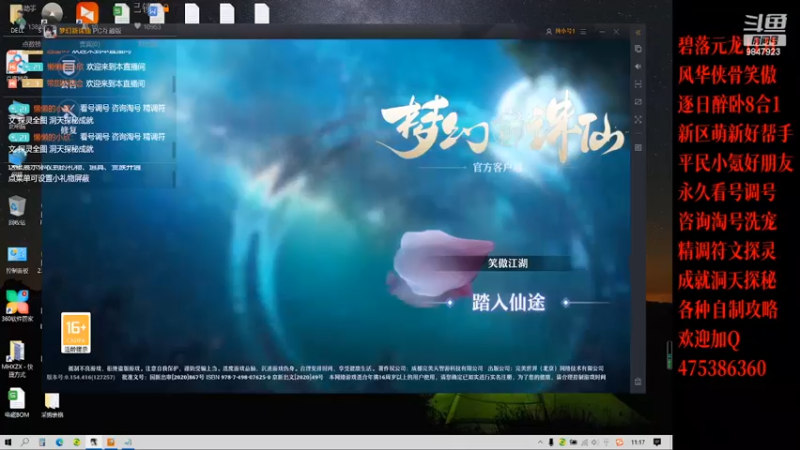Click the multi-window copy icon in sidebar
Screen dimensions: 800x450
[638, 49]
